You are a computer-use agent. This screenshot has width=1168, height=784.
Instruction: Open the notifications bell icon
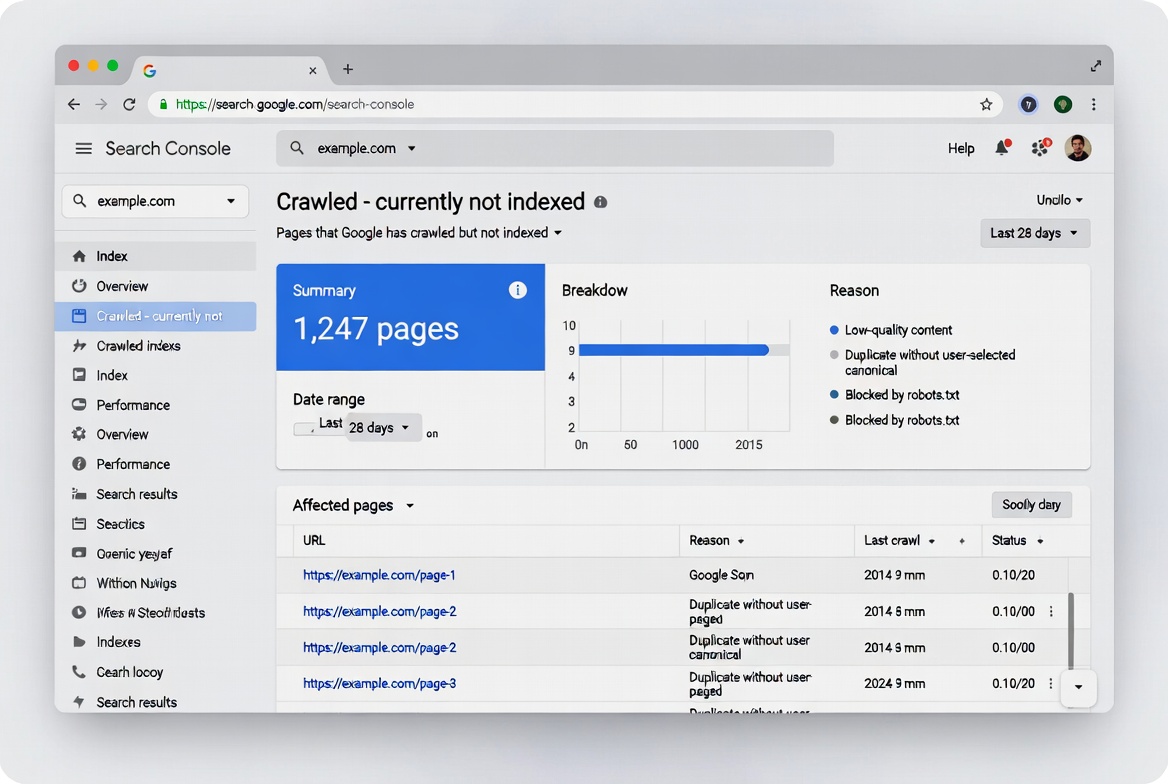pyautogui.click(x=1002, y=148)
